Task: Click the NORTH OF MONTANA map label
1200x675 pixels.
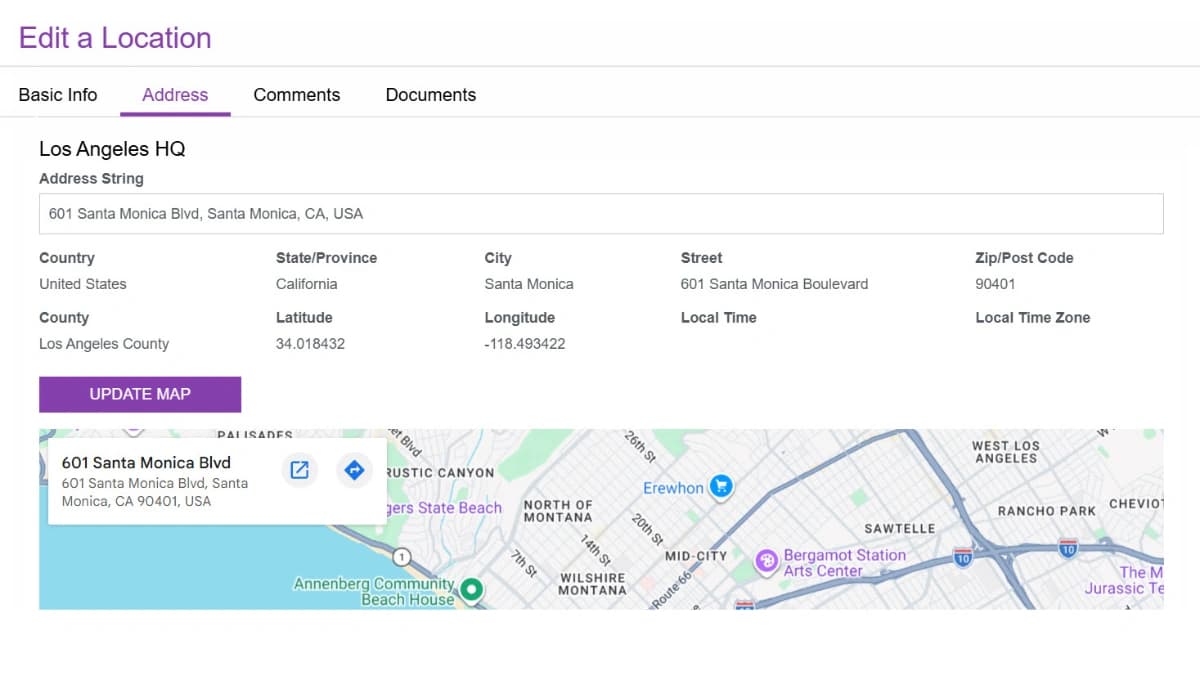Action: click(x=558, y=511)
